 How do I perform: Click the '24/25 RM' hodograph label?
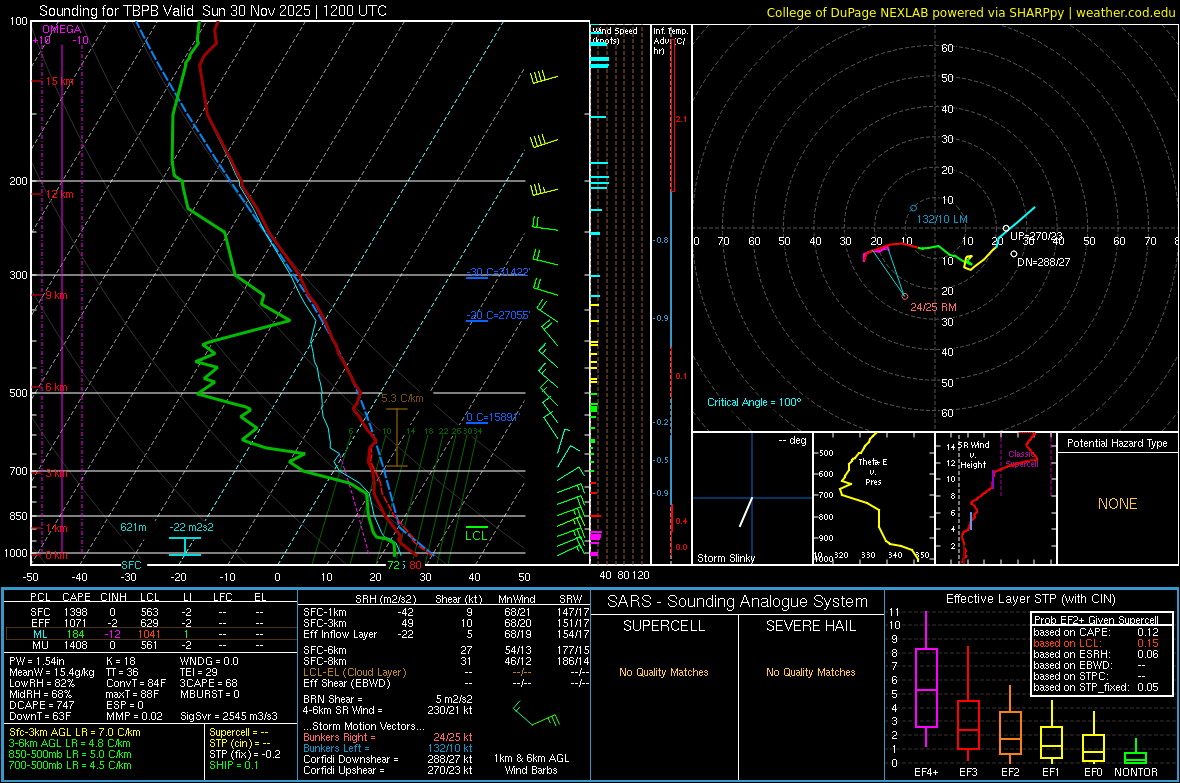coord(933,307)
